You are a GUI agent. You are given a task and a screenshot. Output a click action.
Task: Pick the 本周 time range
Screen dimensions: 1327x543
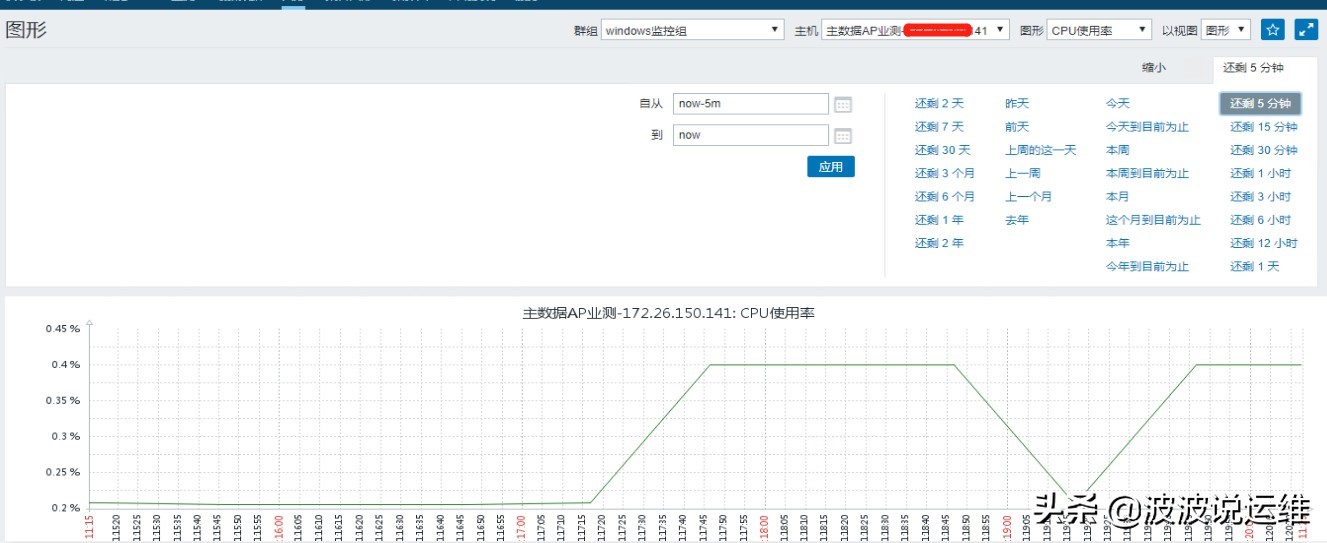pyautogui.click(x=1117, y=150)
